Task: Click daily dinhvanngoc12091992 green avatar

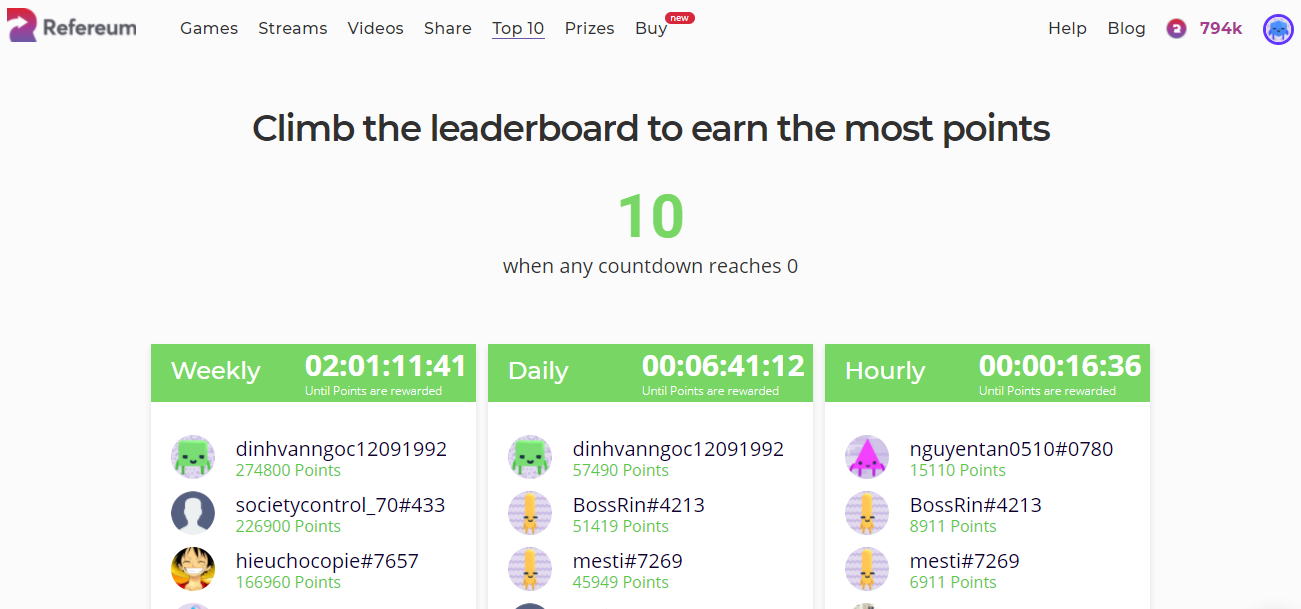Action: 530,457
